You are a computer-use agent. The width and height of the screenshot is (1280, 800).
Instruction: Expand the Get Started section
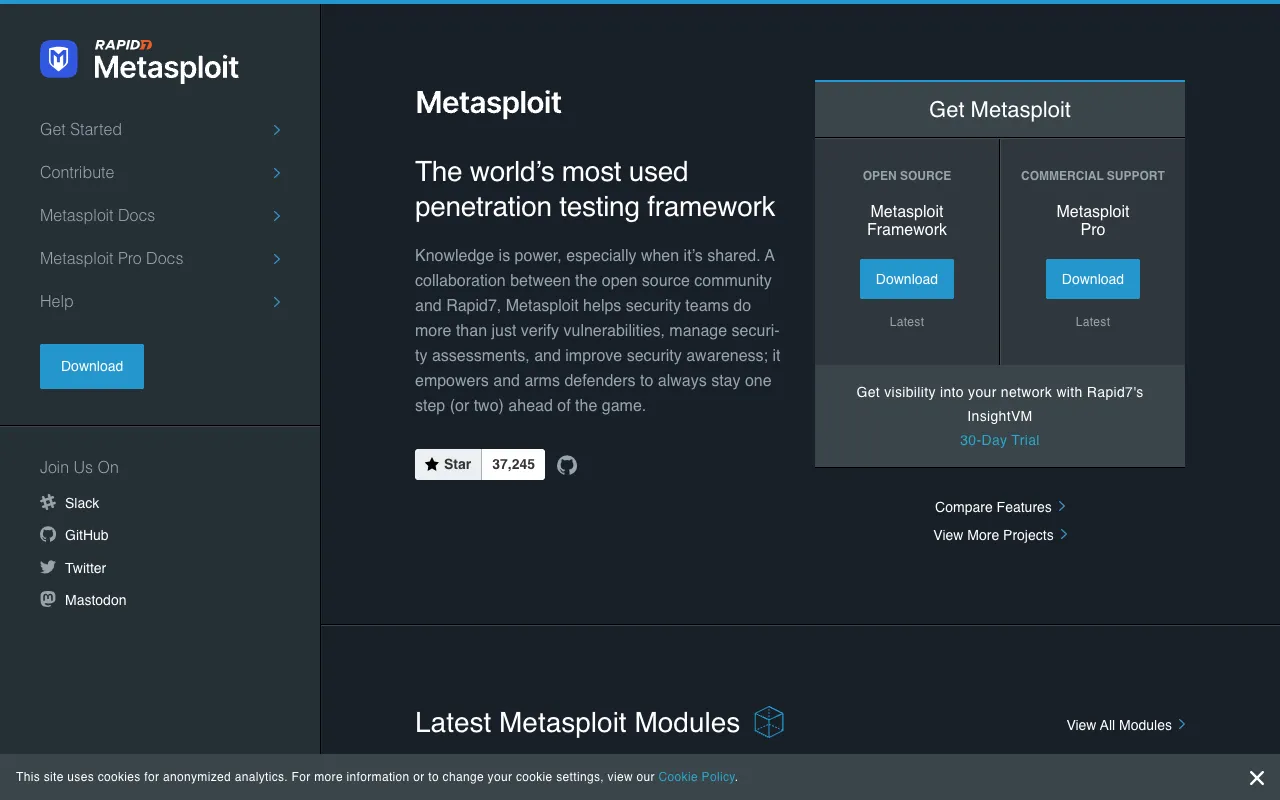point(80,129)
